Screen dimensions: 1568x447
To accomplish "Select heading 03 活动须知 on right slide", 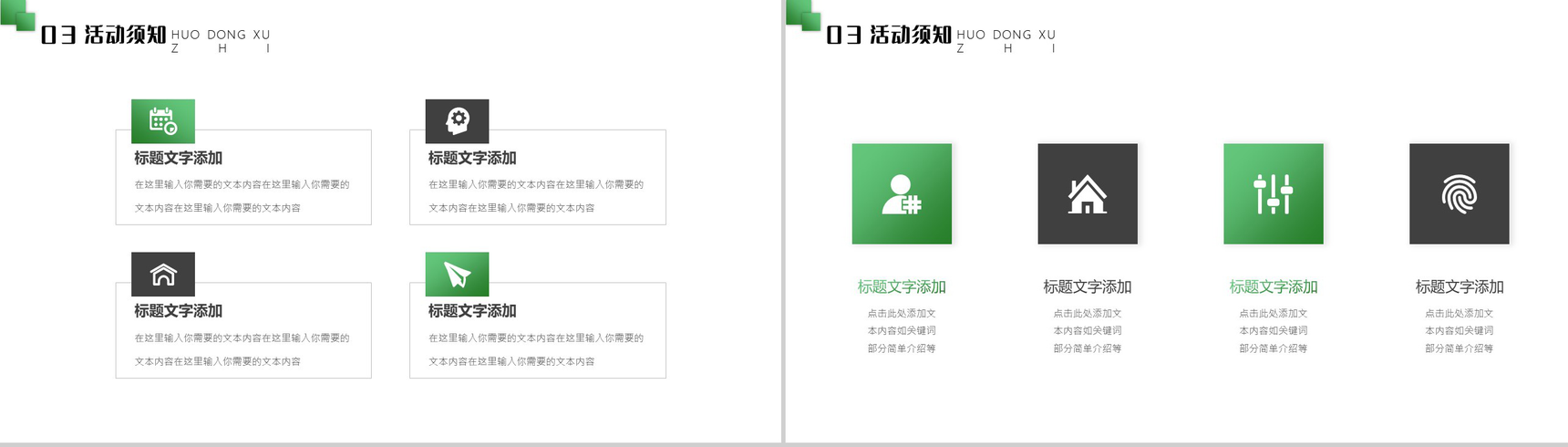I will coord(889,35).
